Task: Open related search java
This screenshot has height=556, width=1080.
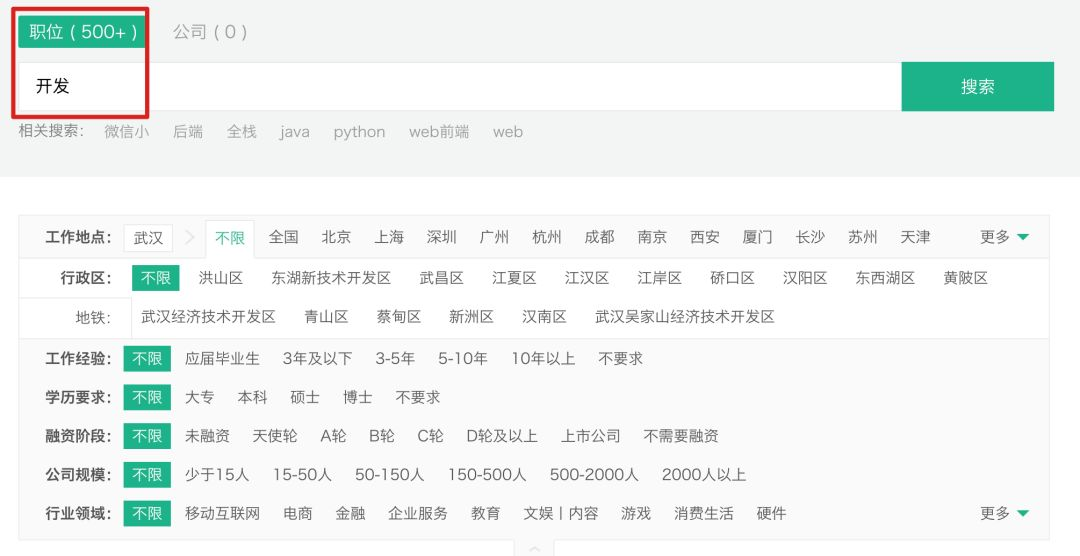Action: pos(295,132)
